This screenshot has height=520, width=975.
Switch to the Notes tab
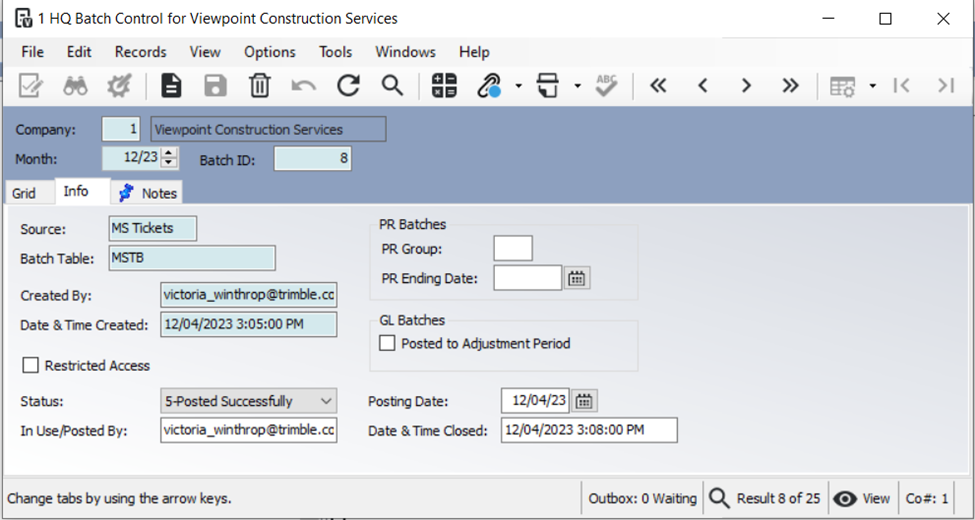coord(148,193)
